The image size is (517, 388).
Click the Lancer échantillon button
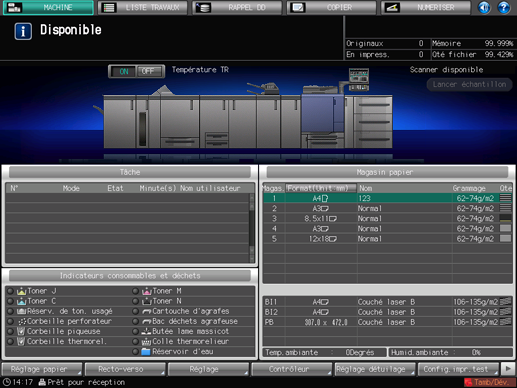(x=469, y=84)
